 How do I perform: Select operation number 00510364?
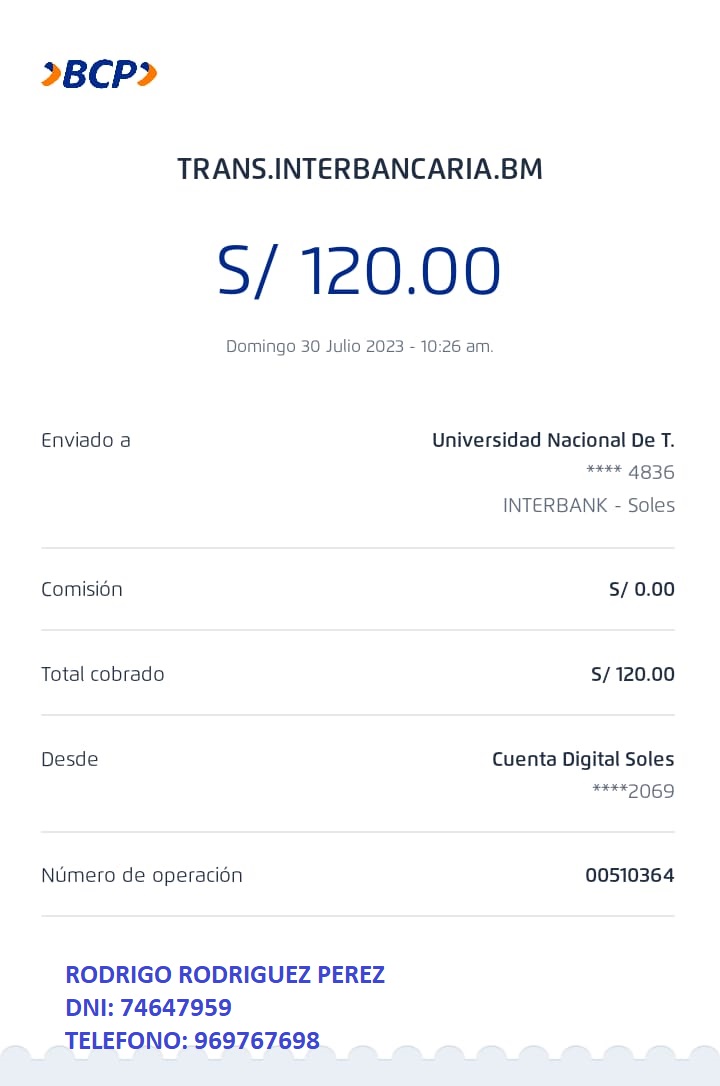tap(629, 875)
